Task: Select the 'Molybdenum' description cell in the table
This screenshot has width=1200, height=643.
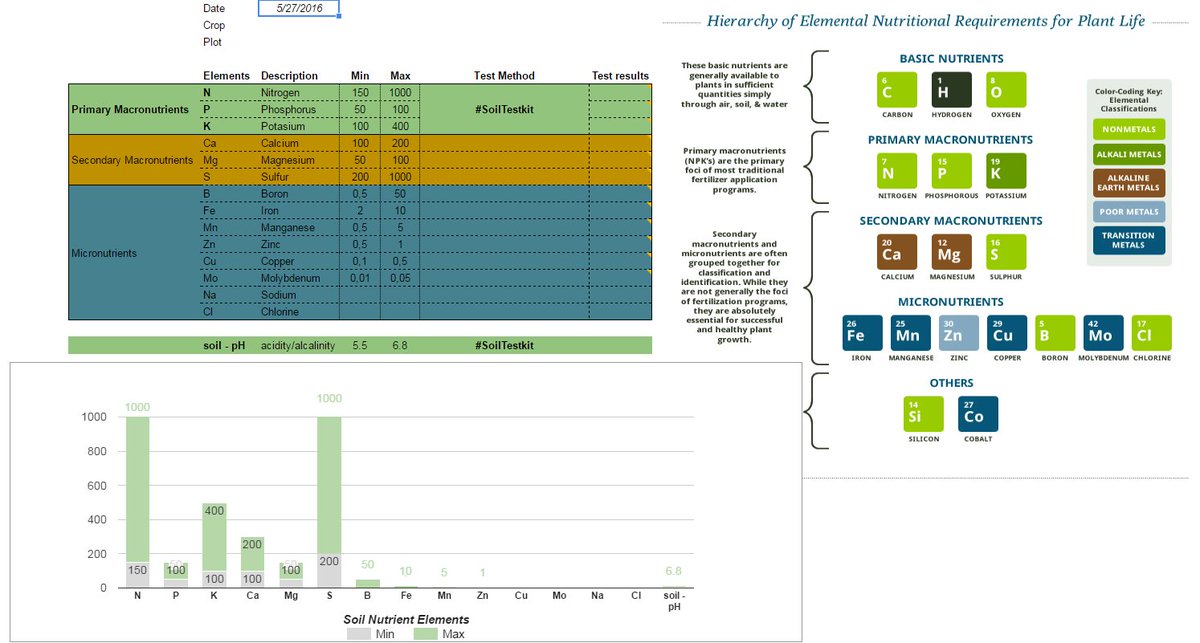Action: click(298, 278)
